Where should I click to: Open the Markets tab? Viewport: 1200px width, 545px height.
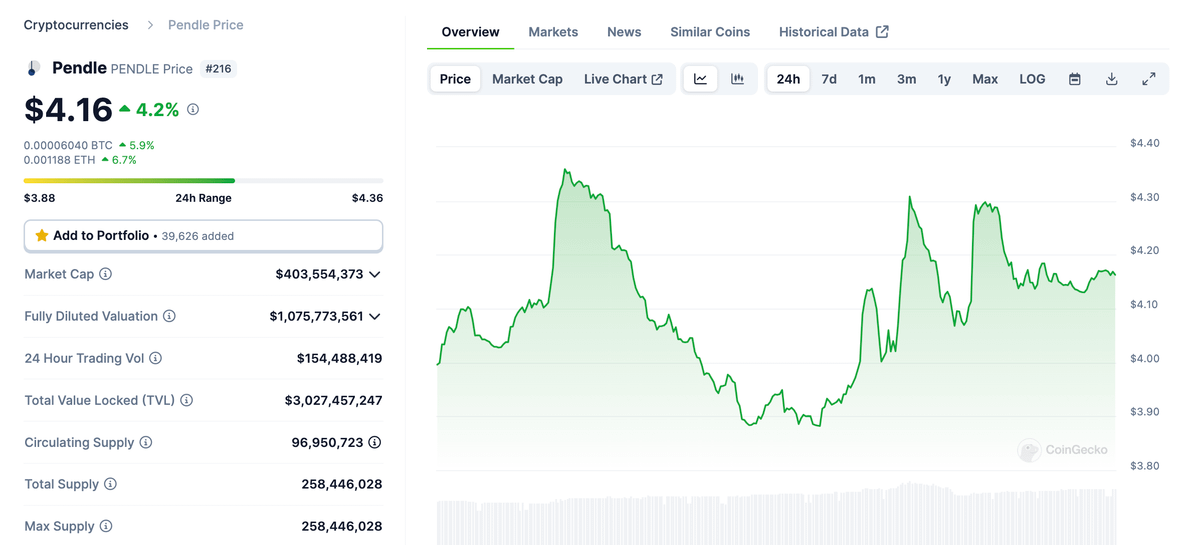click(x=553, y=32)
